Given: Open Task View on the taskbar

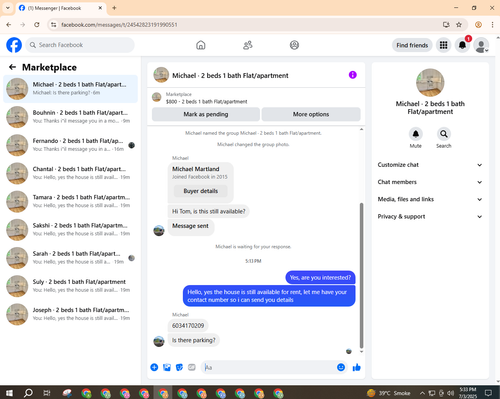Looking at the screenshot, I should [x=47, y=393].
